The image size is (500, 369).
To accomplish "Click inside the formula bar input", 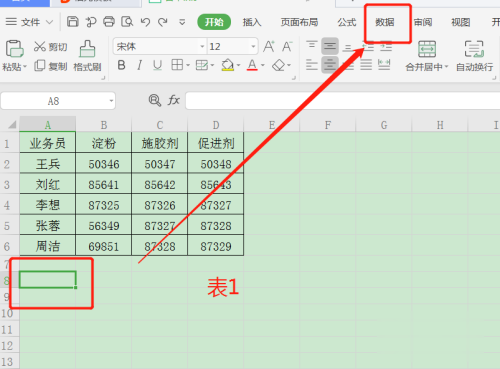I will 343,101.
